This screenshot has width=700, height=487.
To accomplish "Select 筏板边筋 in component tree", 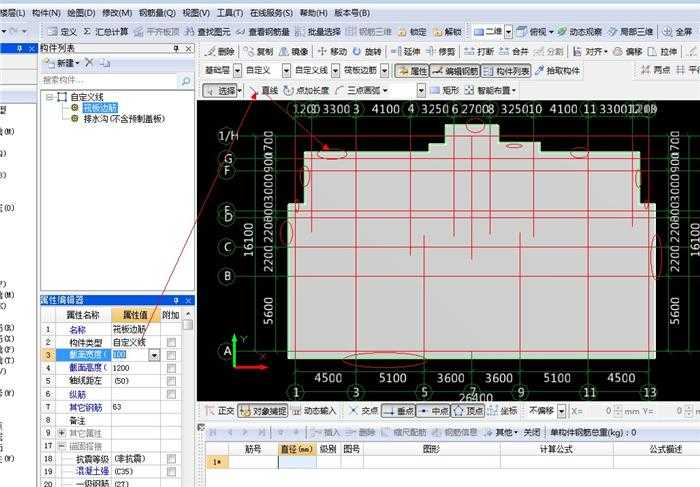I will pos(100,108).
